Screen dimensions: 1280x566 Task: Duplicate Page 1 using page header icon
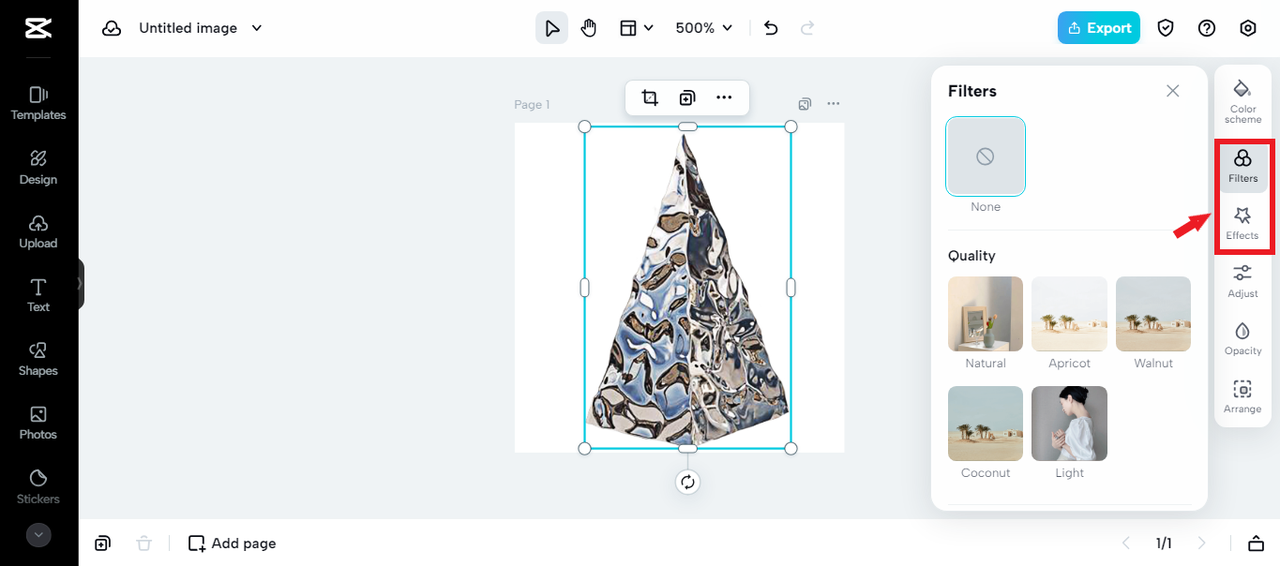click(x=805, y=104)
